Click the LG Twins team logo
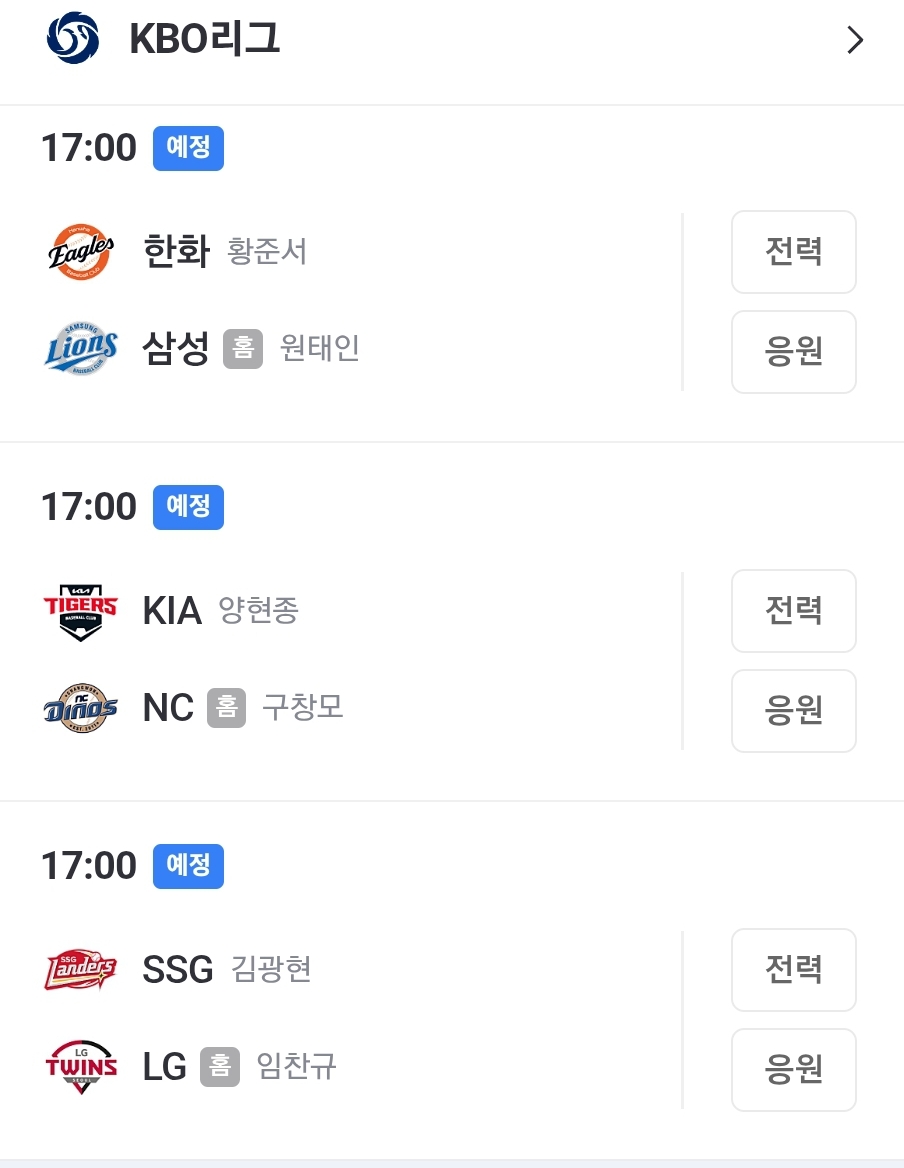 pos(81,1067)
